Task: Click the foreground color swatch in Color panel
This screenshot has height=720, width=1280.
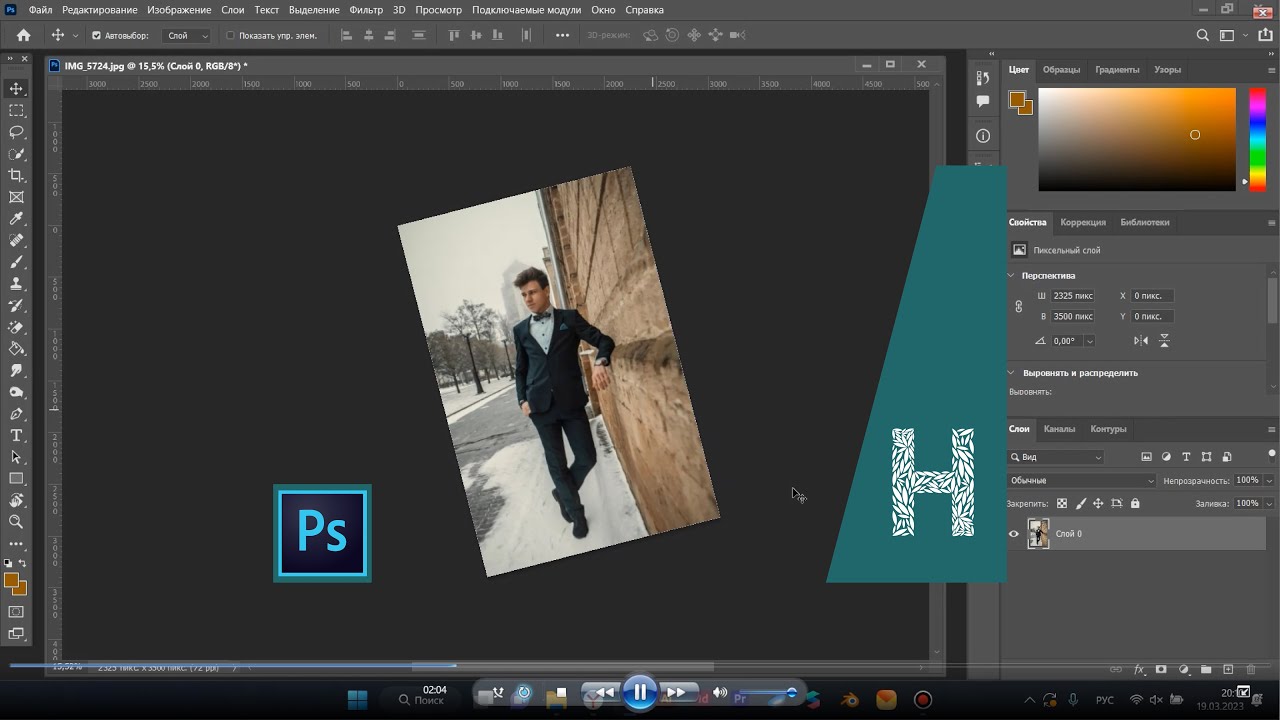Action: click(1017, 99)
